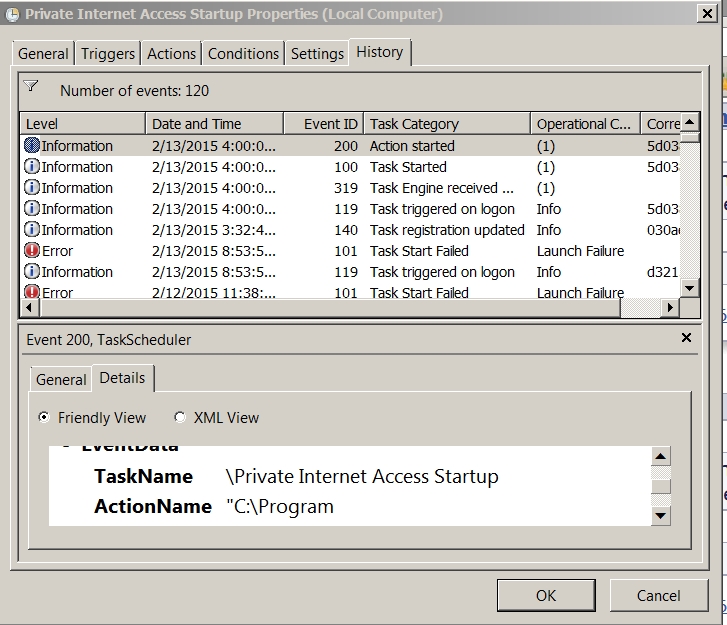Click info icon of Task Started row

point(32,167)
